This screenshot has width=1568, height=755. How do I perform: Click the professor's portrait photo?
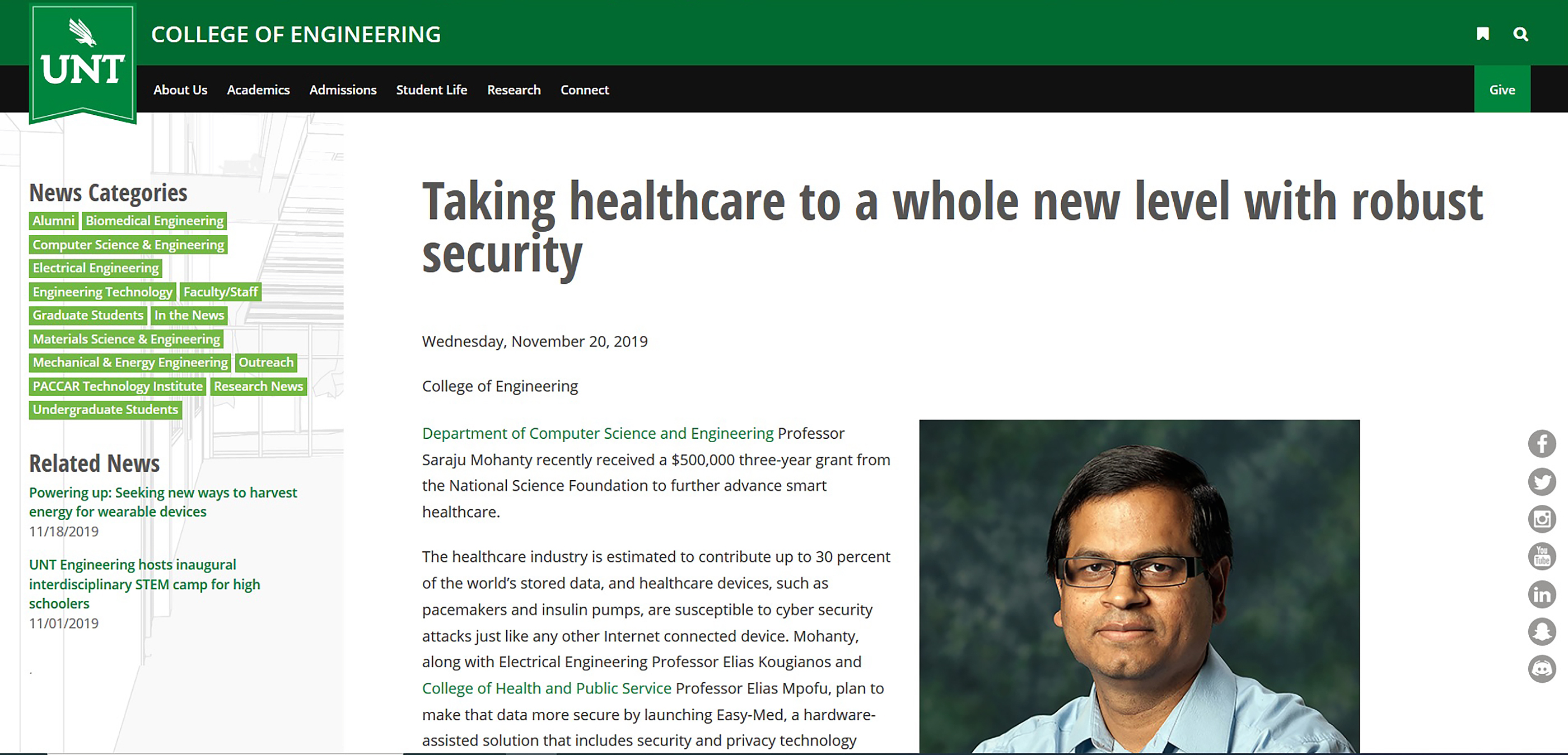click(x=1139, y=587)
